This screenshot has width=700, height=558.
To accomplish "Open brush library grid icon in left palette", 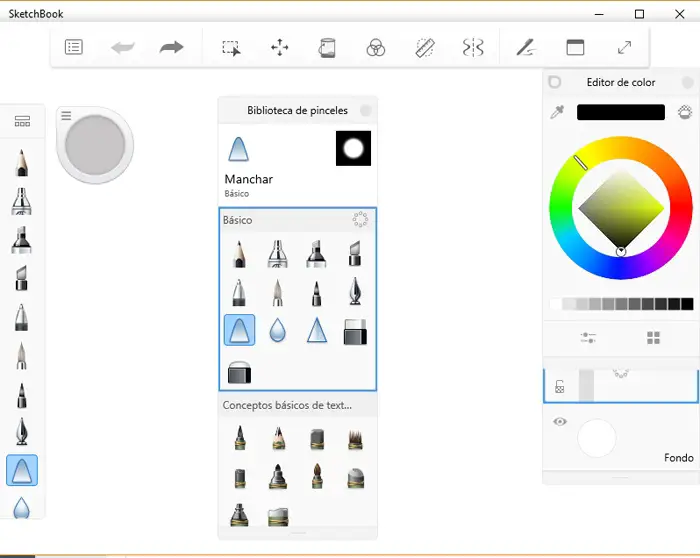I will (x=22, y=121).
